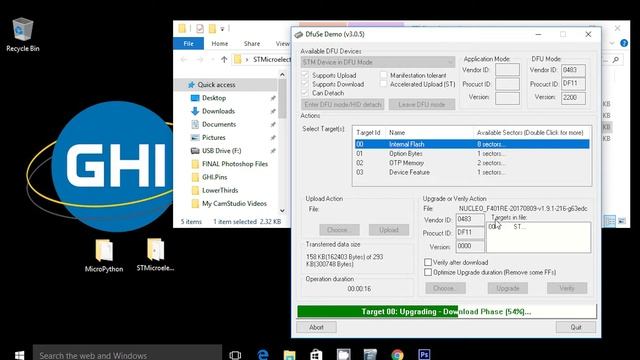
Task: Click the upgrade file Version field 0000
Action: 470,246
